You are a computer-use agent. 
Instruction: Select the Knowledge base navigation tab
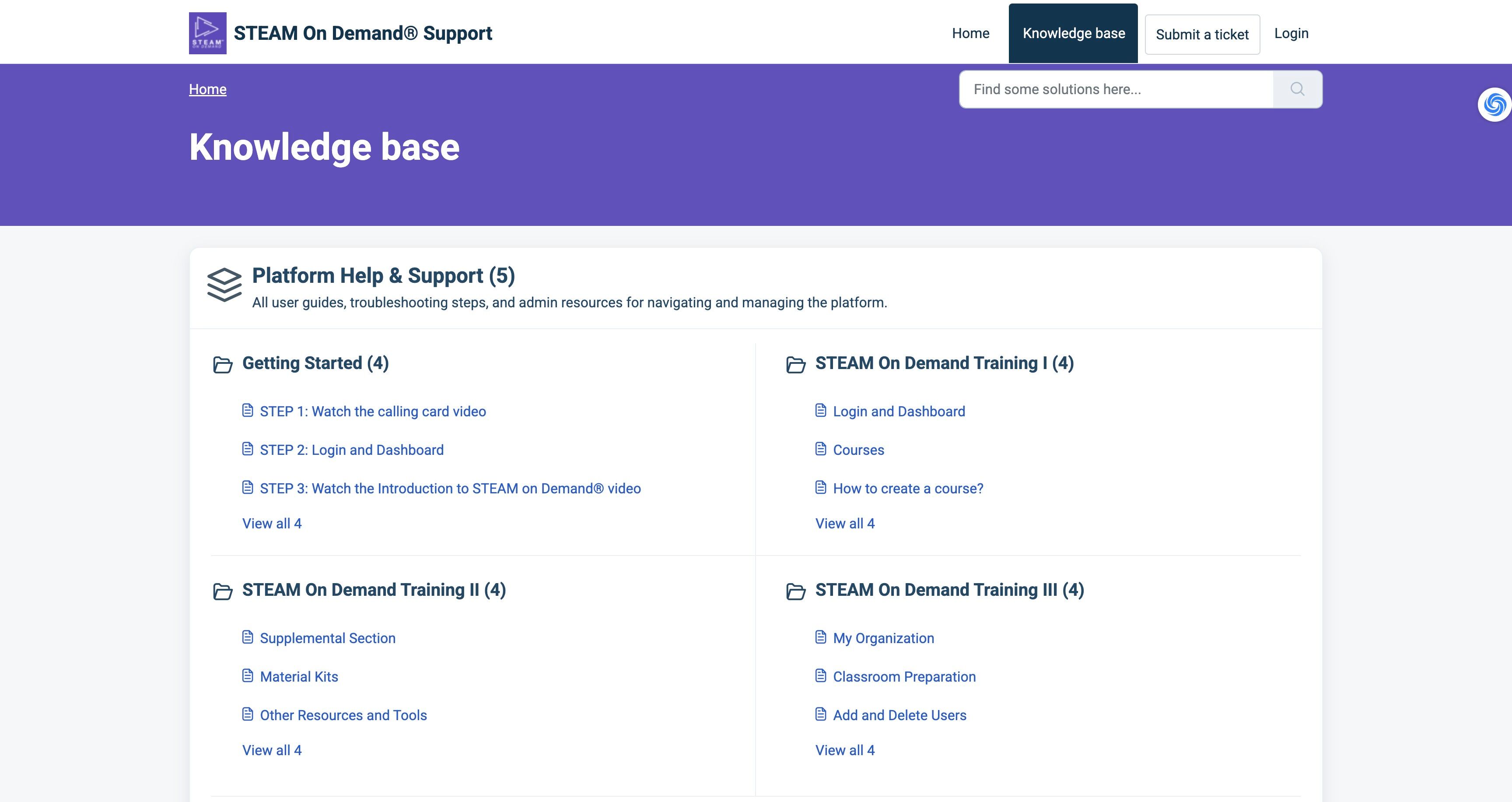click(1073, 33)
